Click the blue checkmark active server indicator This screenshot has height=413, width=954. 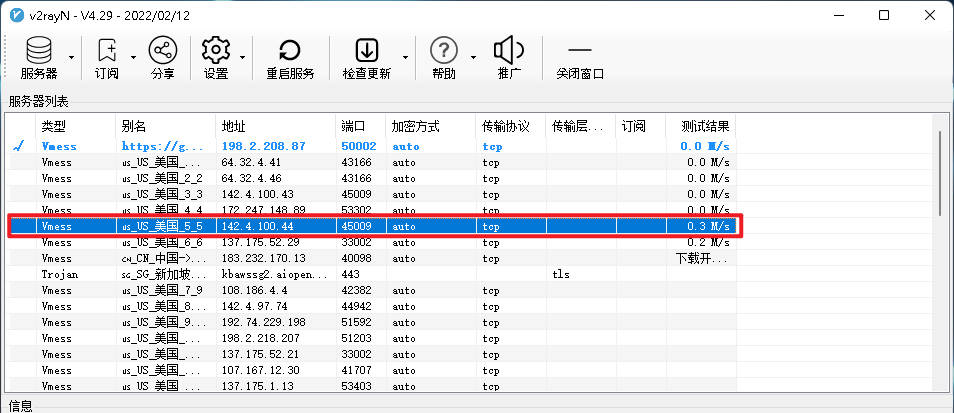(20, 146)
